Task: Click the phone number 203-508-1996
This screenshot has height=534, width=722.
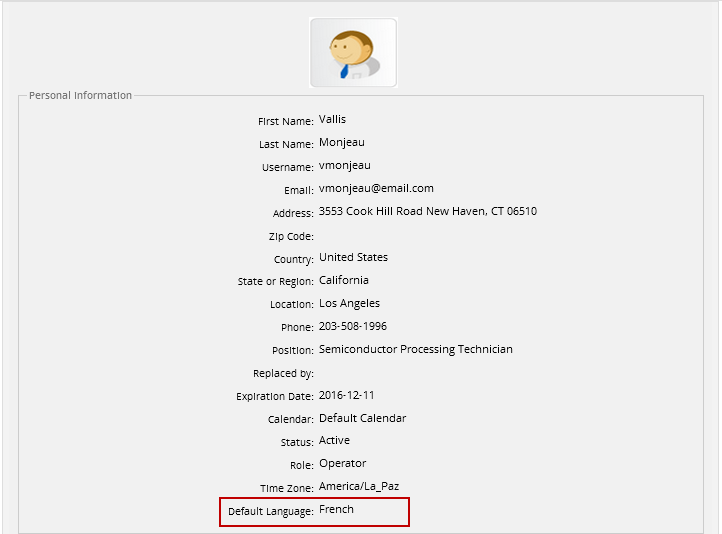Action: pos(353,327)
